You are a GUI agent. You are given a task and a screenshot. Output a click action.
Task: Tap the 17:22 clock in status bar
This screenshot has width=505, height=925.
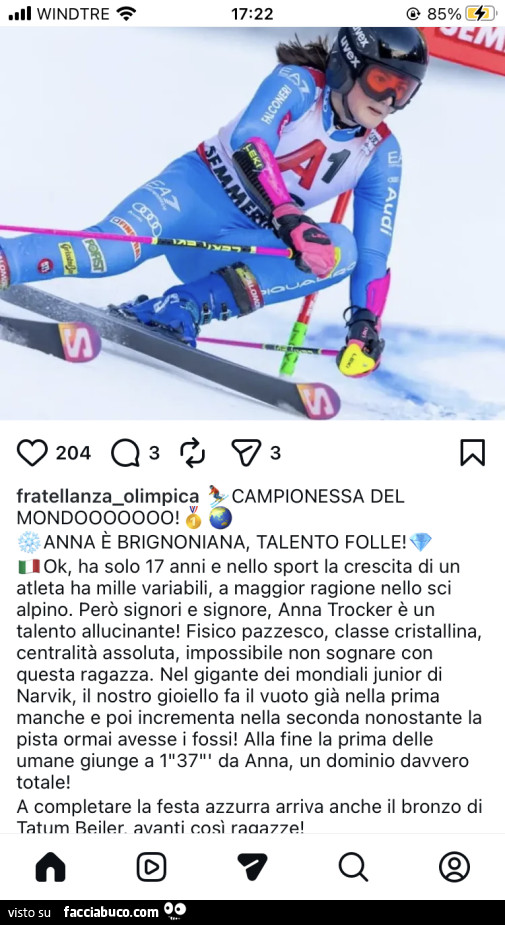252,14
